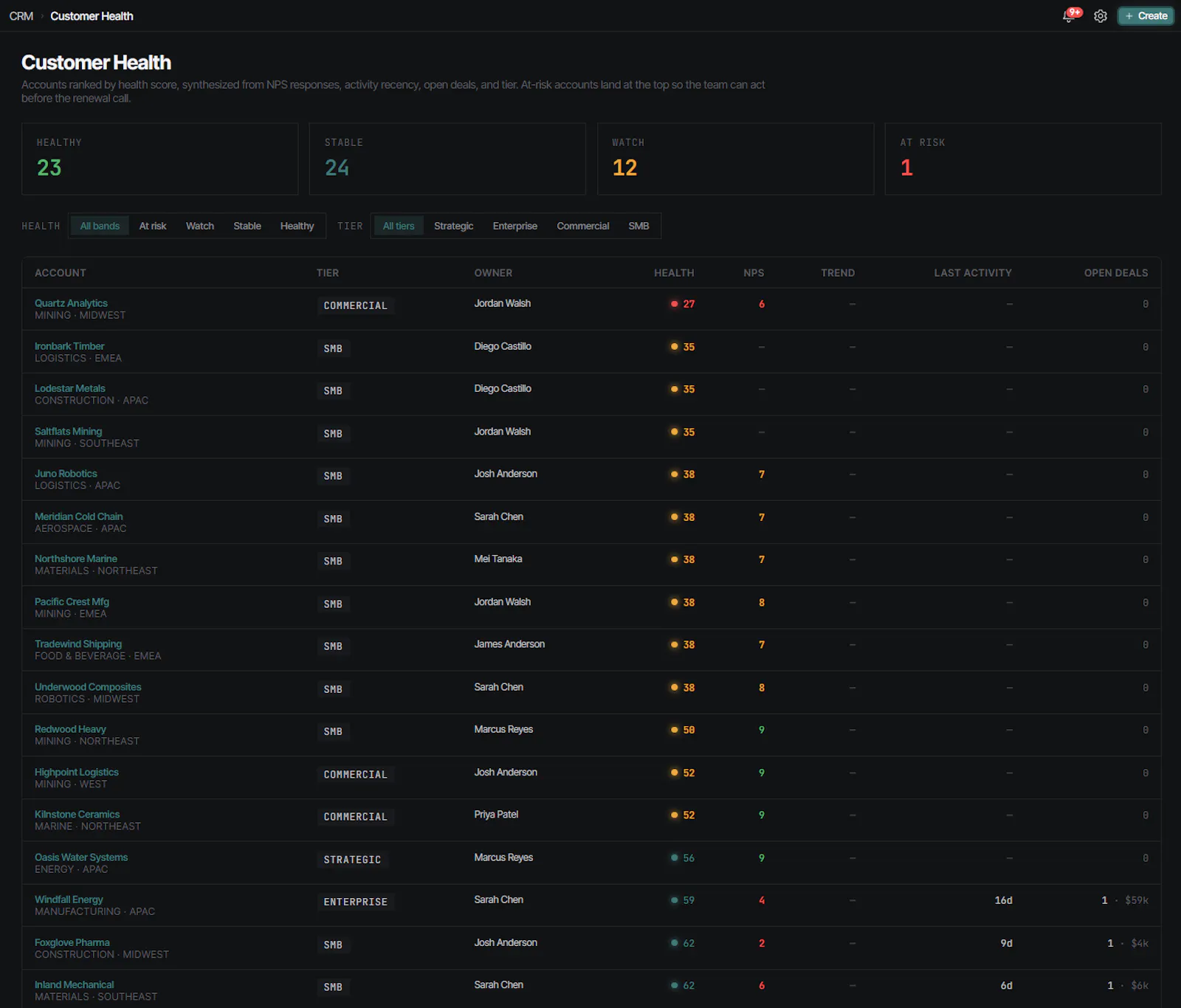1181x1008 pixels.
Task: Open the Pacific Crest Mfg account
Action: (72, 601)
